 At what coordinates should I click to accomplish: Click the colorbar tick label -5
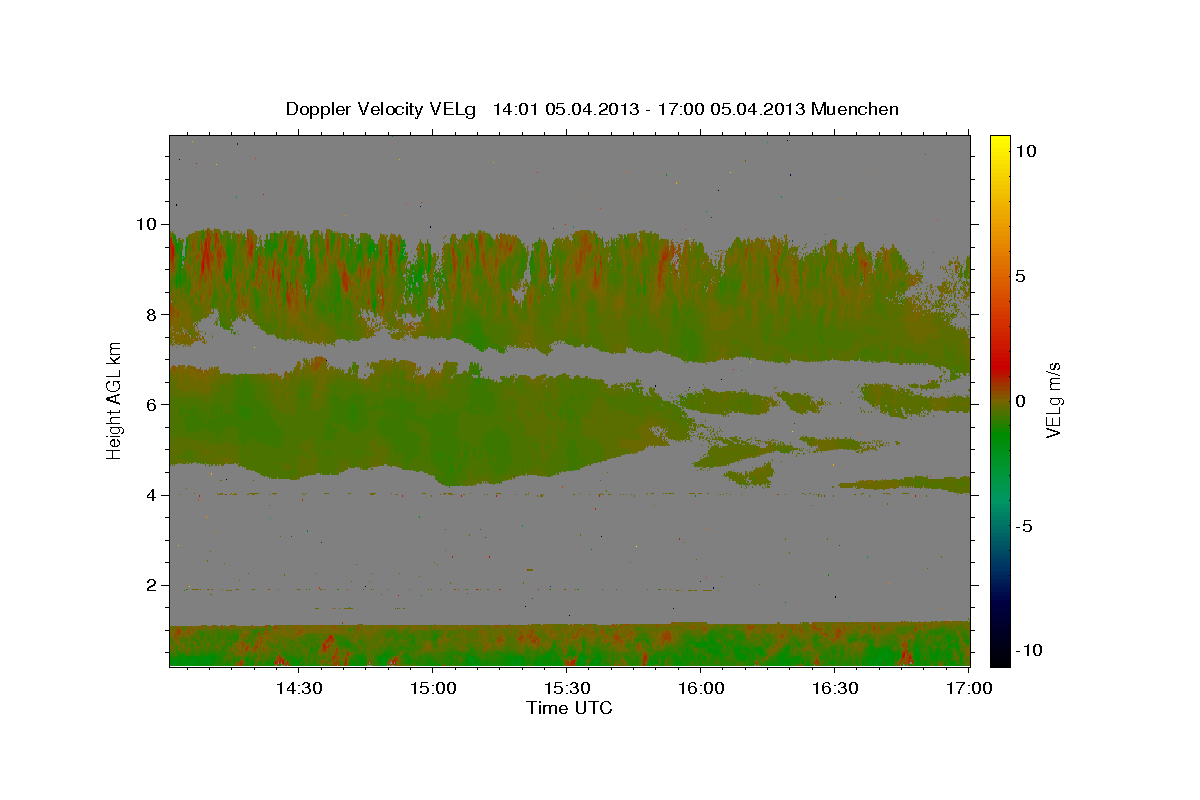pyautogui.click(x=1024, y=526)
